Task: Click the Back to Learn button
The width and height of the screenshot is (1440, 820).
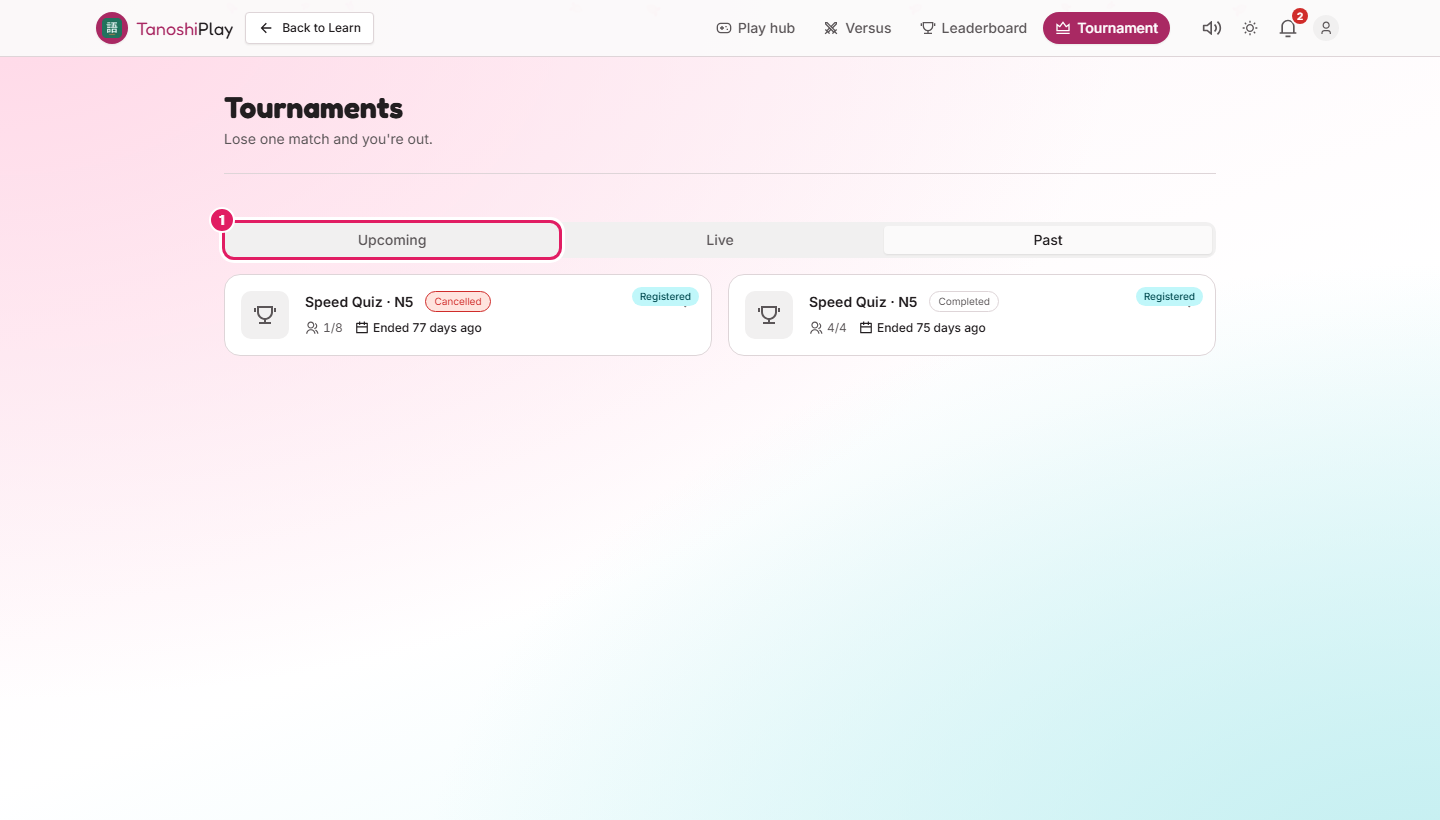Action: click(x=310, y=28)
